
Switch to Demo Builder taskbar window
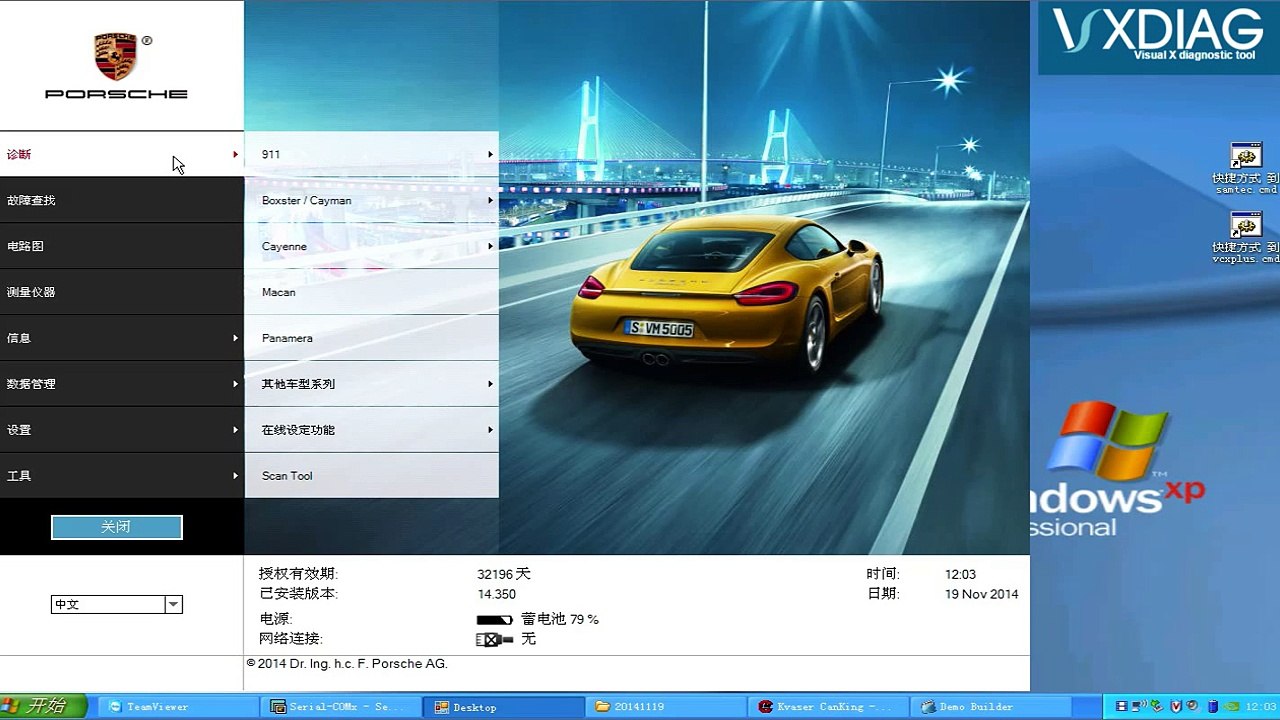tap(992, 707)
